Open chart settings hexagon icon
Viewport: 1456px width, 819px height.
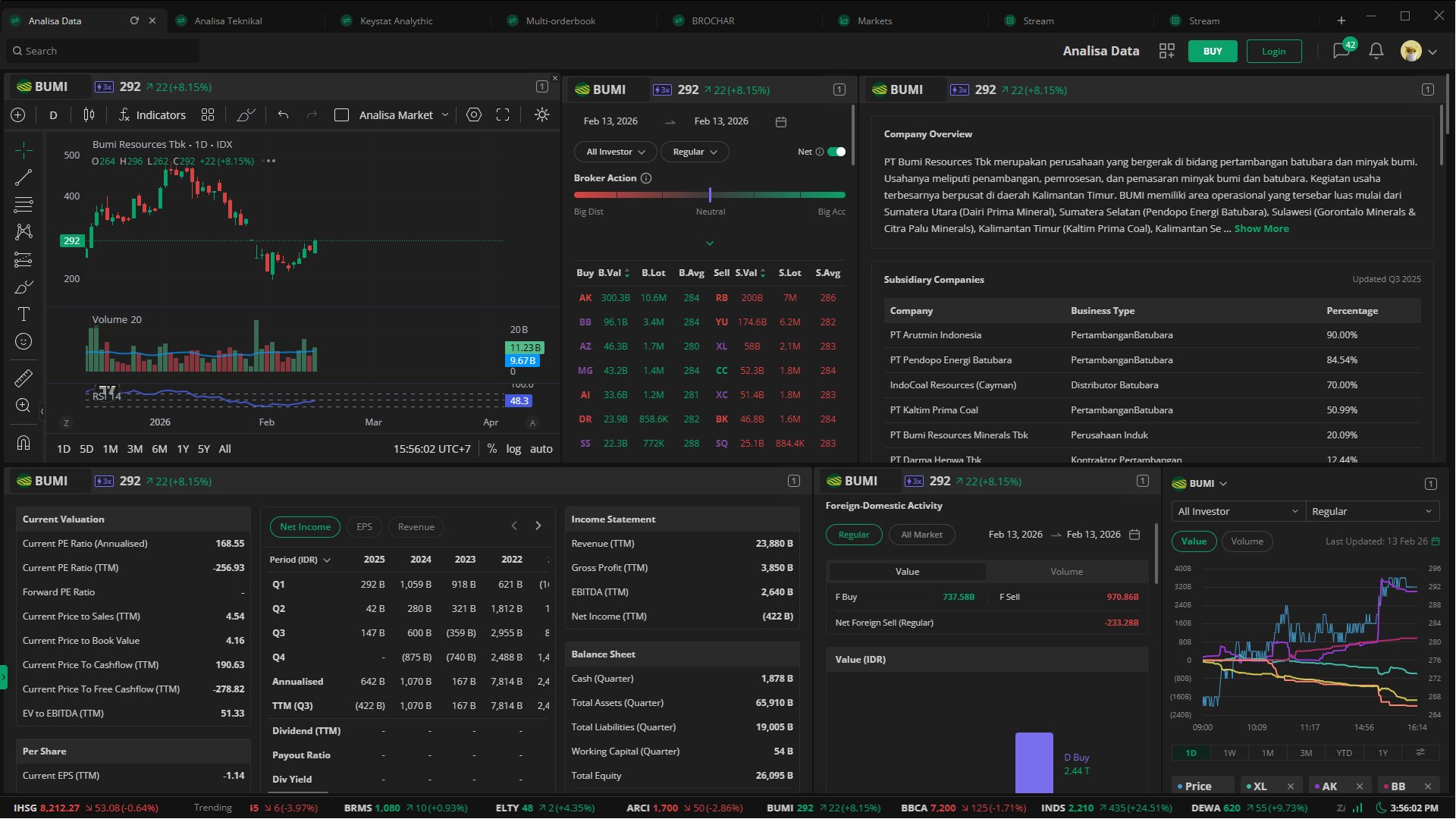click(474, 115)
